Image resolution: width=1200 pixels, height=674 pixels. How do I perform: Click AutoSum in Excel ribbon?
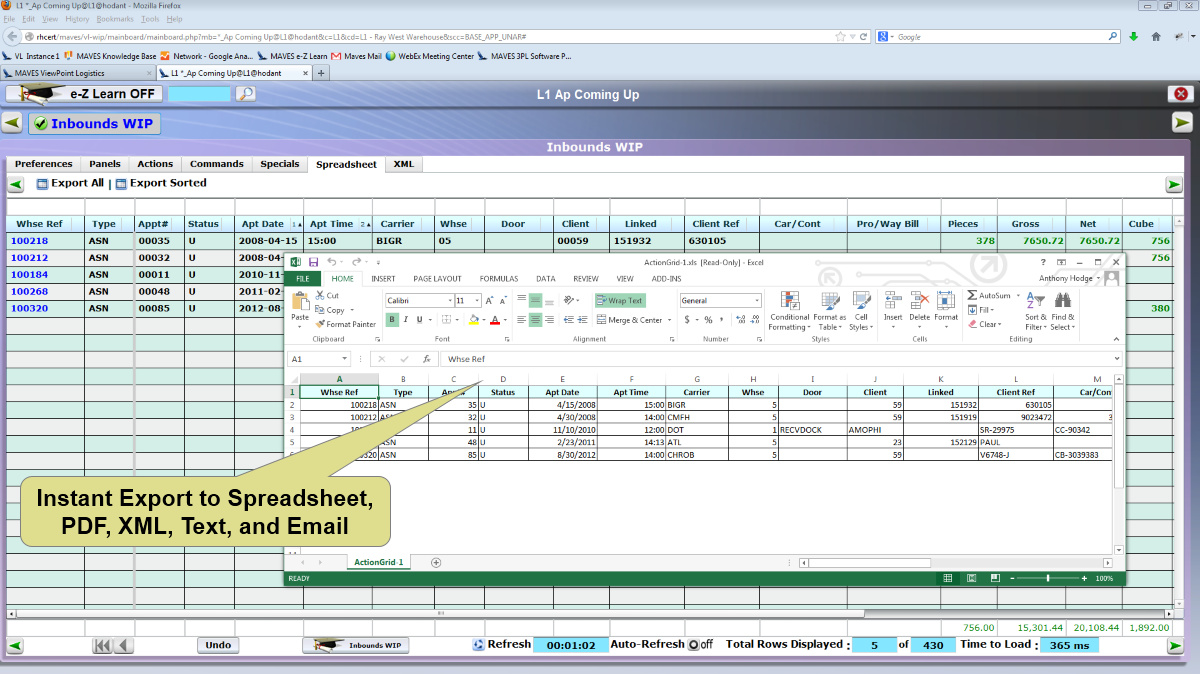[989, 296]
